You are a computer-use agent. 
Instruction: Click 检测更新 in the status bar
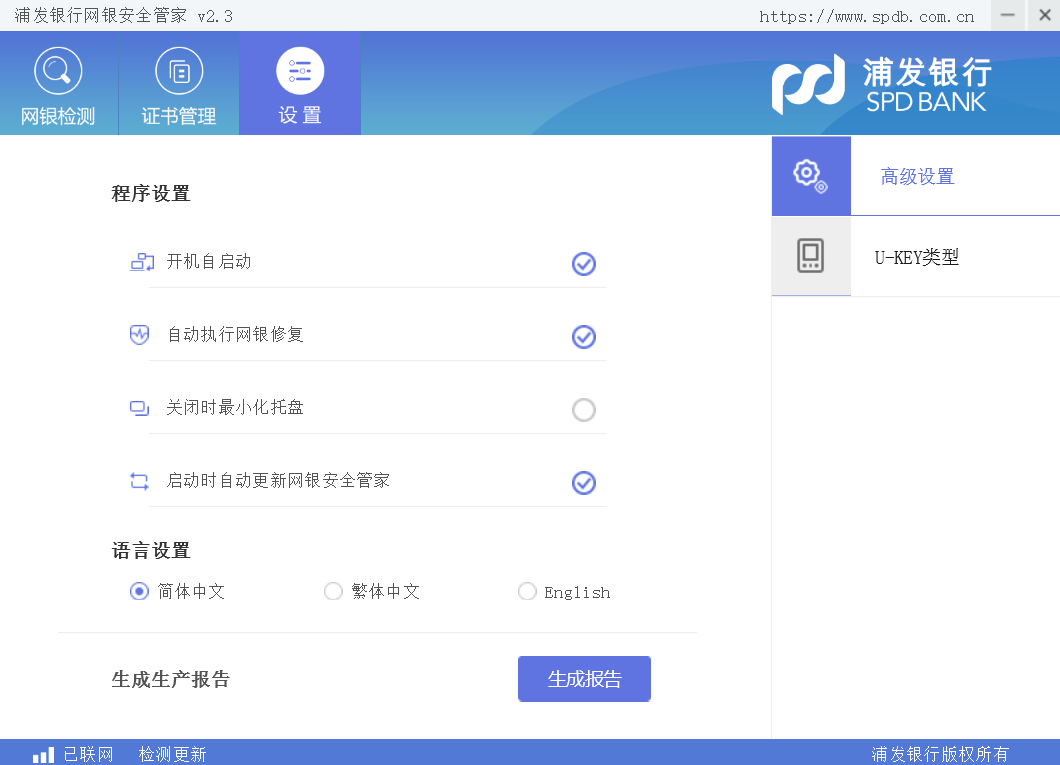coord(172,754)
